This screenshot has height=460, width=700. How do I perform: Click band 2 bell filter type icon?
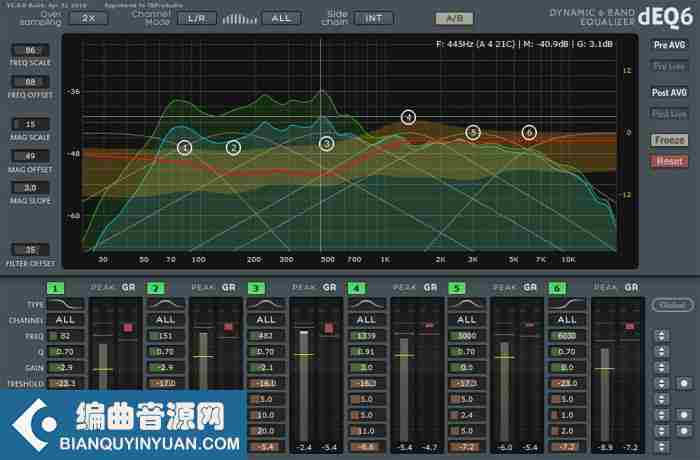tap(166, 305)
